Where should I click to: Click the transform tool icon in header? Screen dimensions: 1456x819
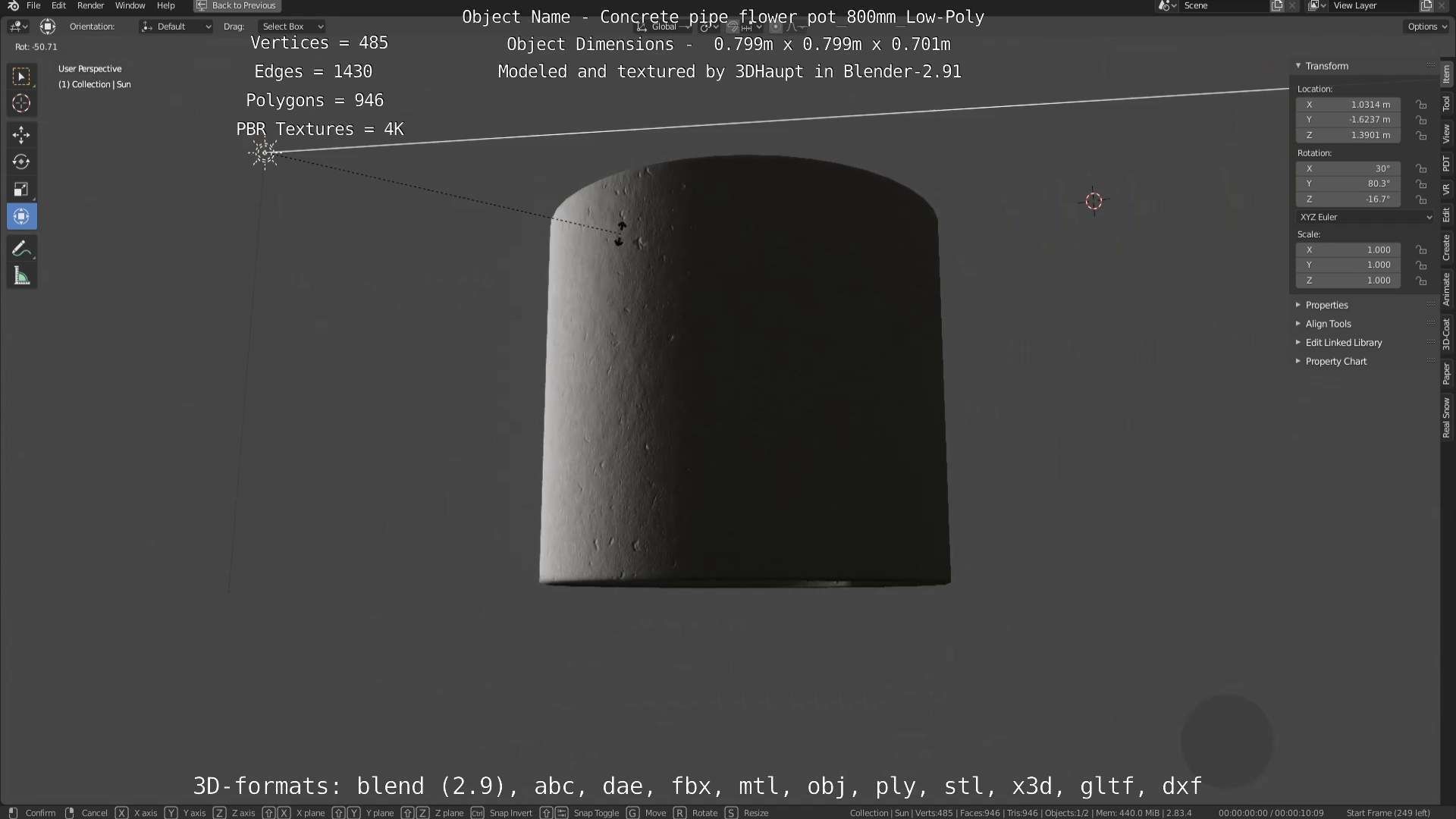[48, 27]
